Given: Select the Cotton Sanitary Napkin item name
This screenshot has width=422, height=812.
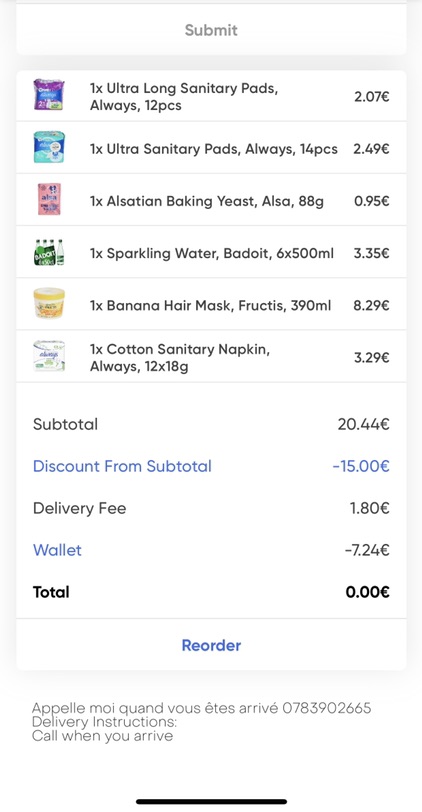Looking at the screenshot, I should (180, 358).
